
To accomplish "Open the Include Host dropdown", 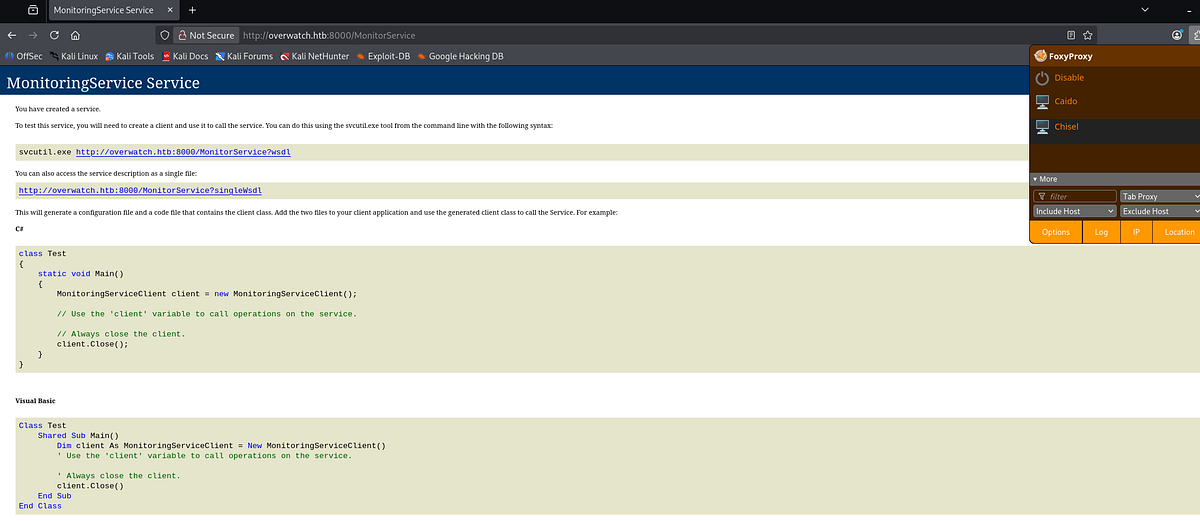I will pyautogui.click(x=1075, y=212).
